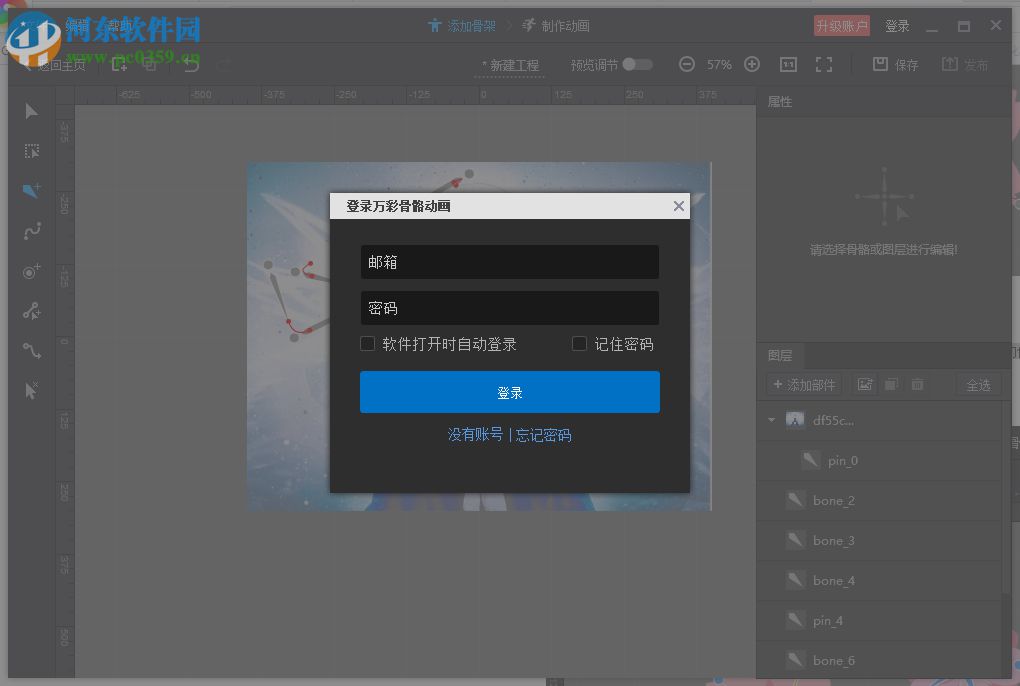Screen dimensions: 1020x686
Task: Select the bone_6 layer row
Action: [878, 661]
